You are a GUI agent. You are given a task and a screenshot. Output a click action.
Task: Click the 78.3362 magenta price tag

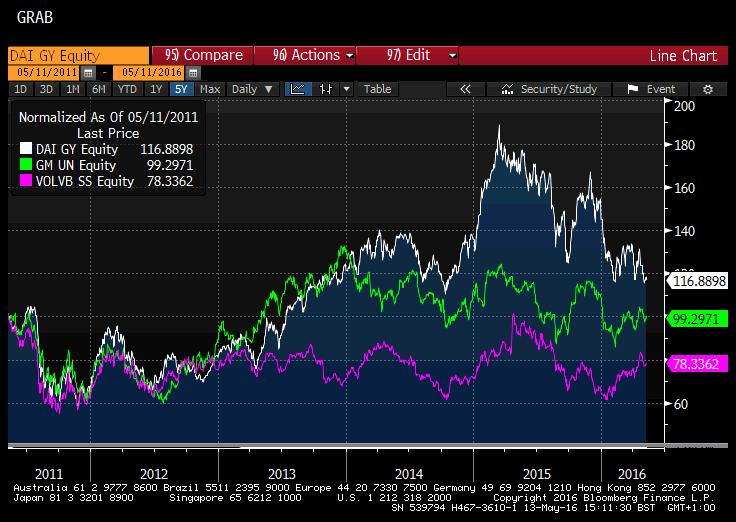pos(697,364)
